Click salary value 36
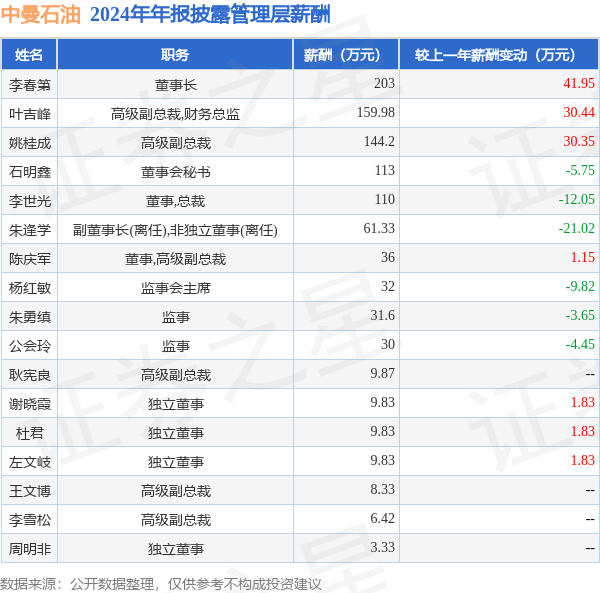The height and width of the screenshot is (593, 600). click(x=388, y=257)
